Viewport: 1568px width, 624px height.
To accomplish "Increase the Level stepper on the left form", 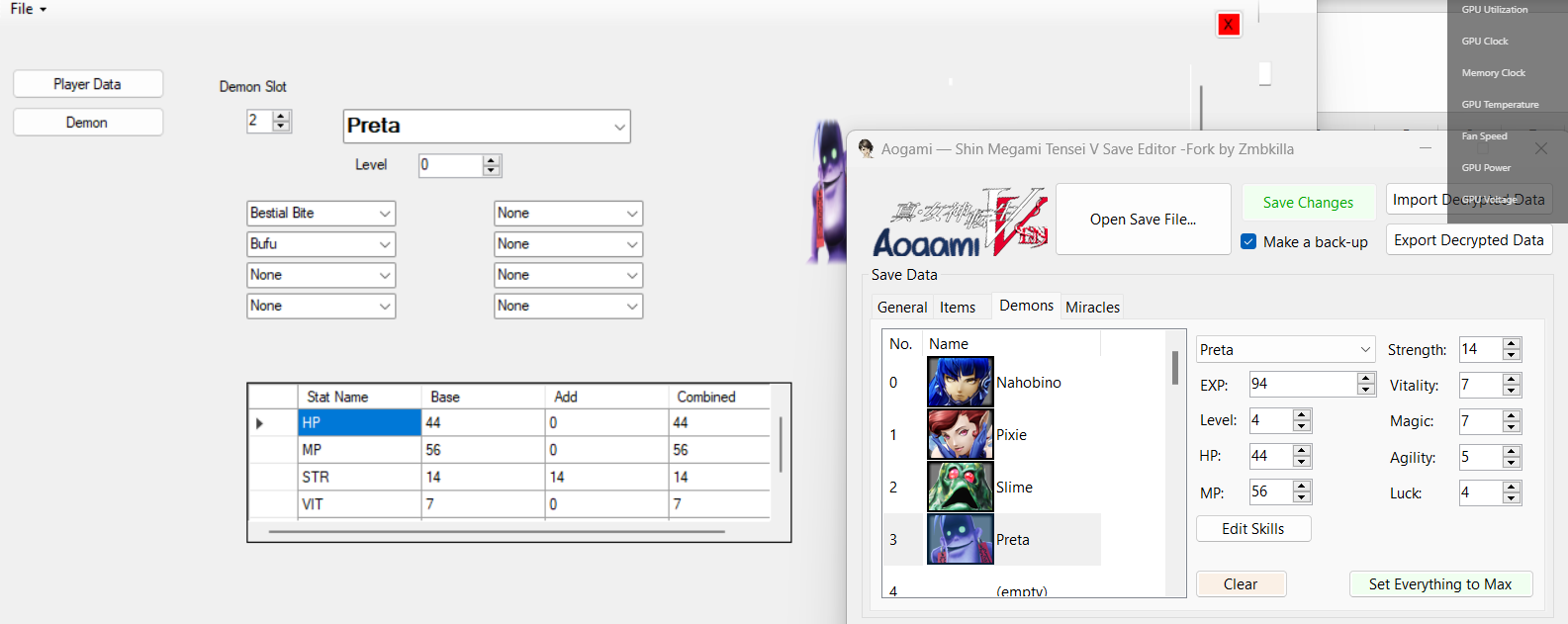I will (492, 160).
